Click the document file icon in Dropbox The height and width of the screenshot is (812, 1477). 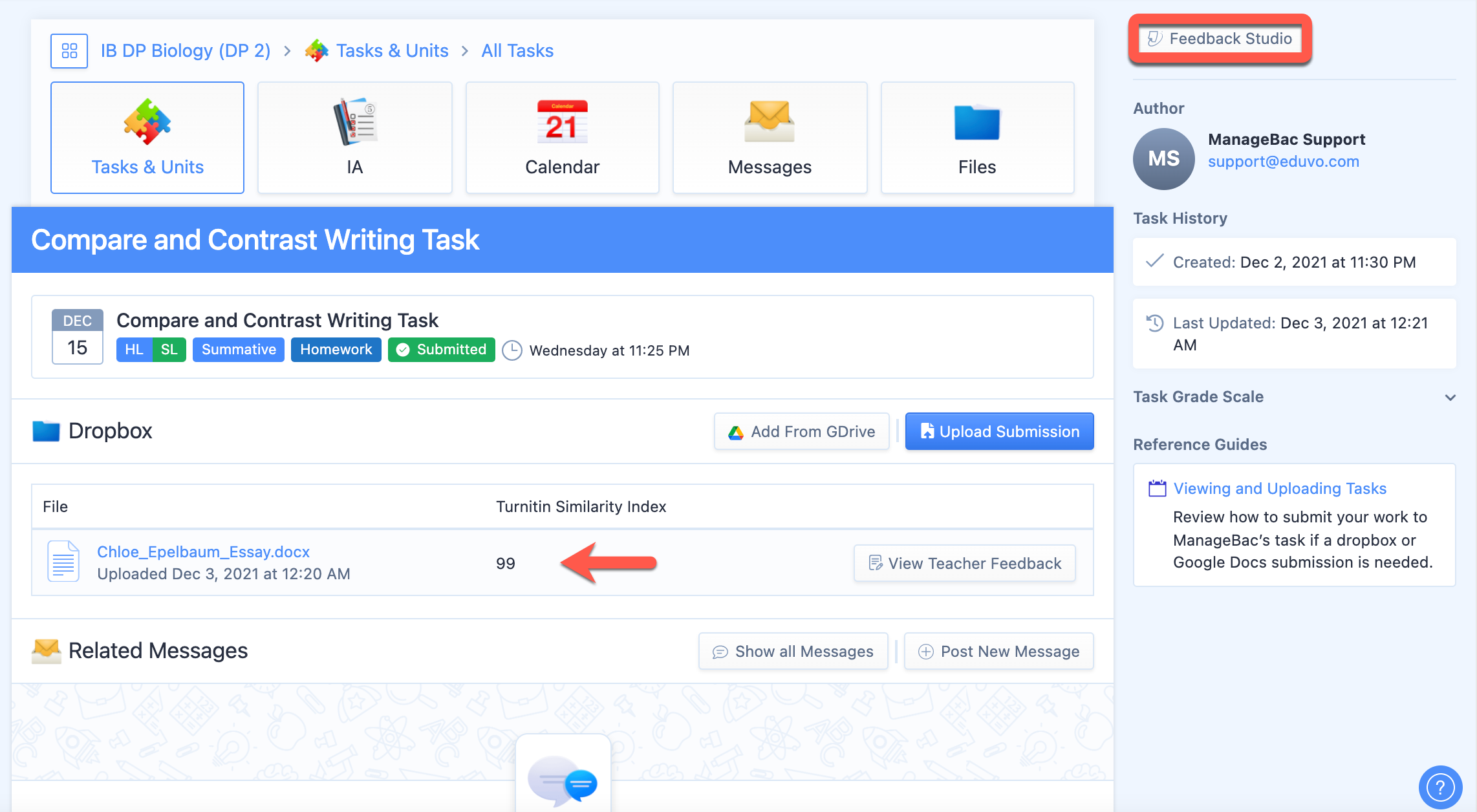63,561
